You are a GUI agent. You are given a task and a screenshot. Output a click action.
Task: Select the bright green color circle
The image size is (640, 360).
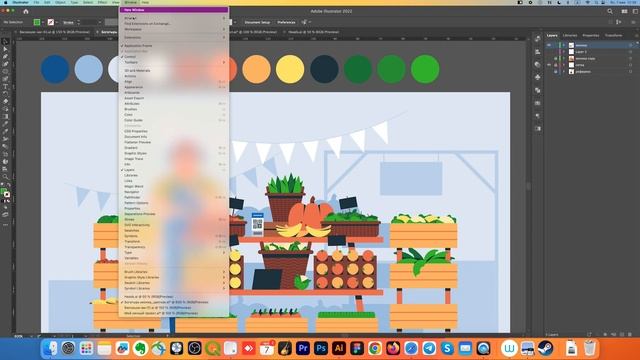[425, 69]
